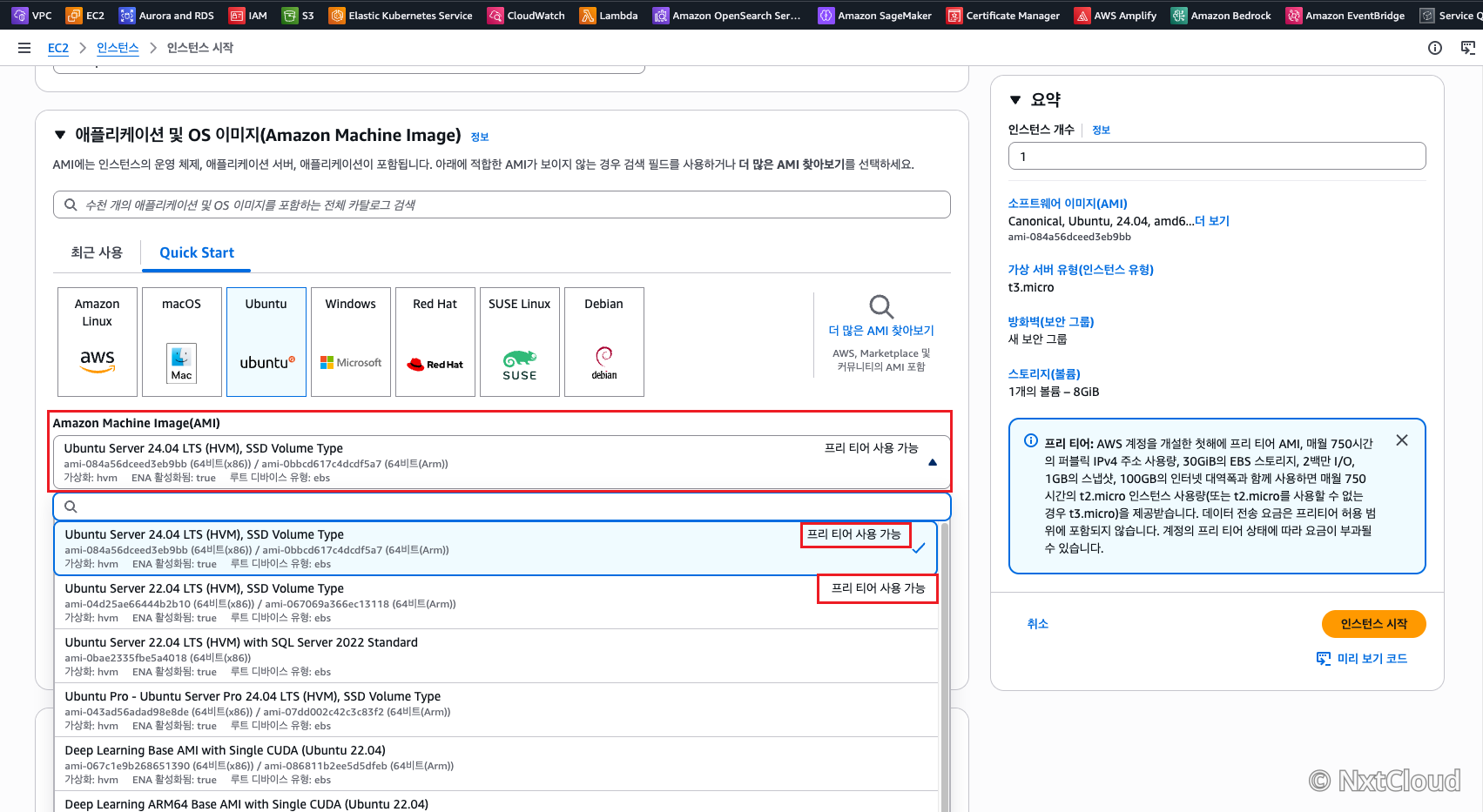Click the 취소 cancel button
The image size is (1483, 812).
1038,624
